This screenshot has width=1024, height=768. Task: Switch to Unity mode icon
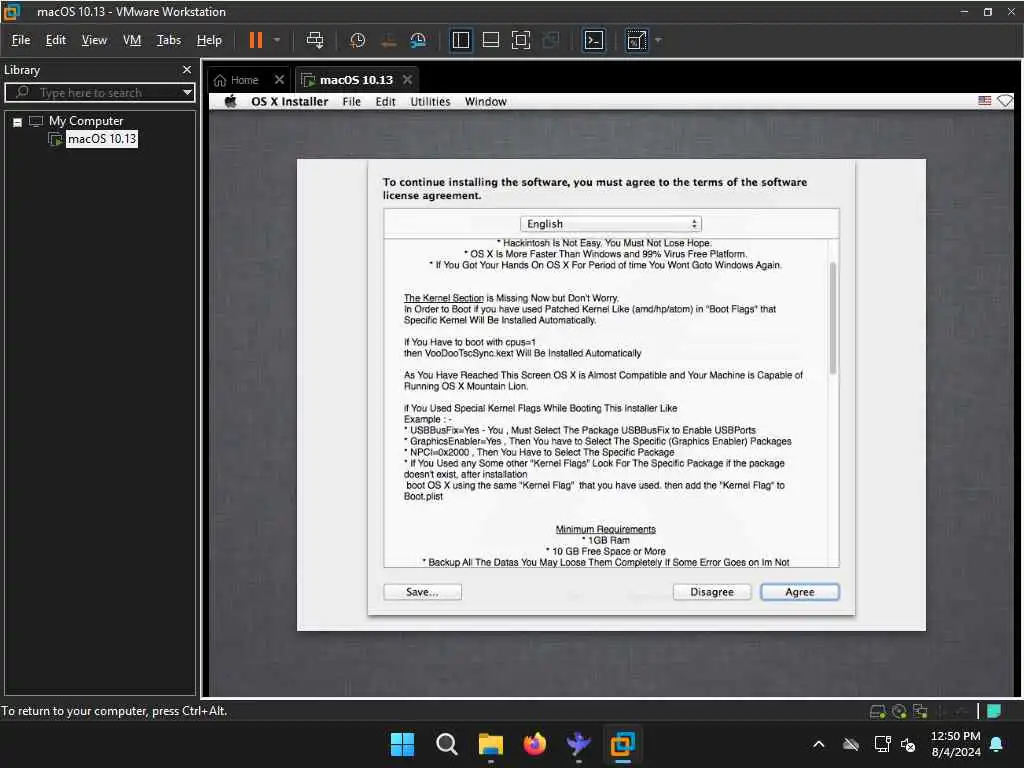click(551, 40)
